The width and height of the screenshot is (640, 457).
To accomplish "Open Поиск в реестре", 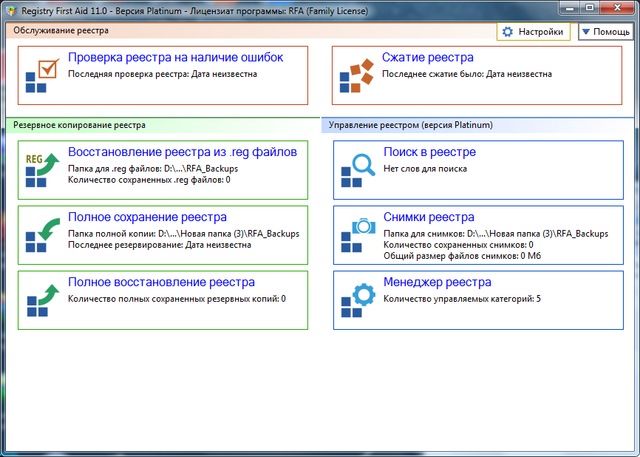I will pos(429,152).
